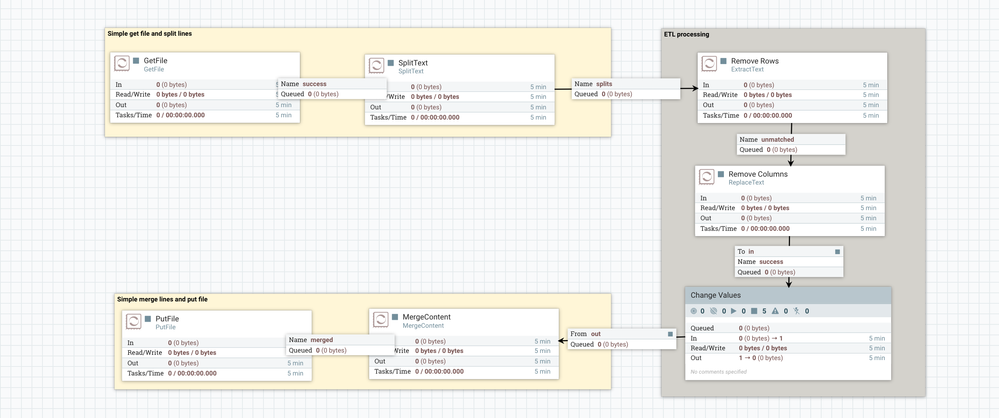The image size is (999, 418).
Task: Click the running play icon in Change Values
Action: [734, 311]
